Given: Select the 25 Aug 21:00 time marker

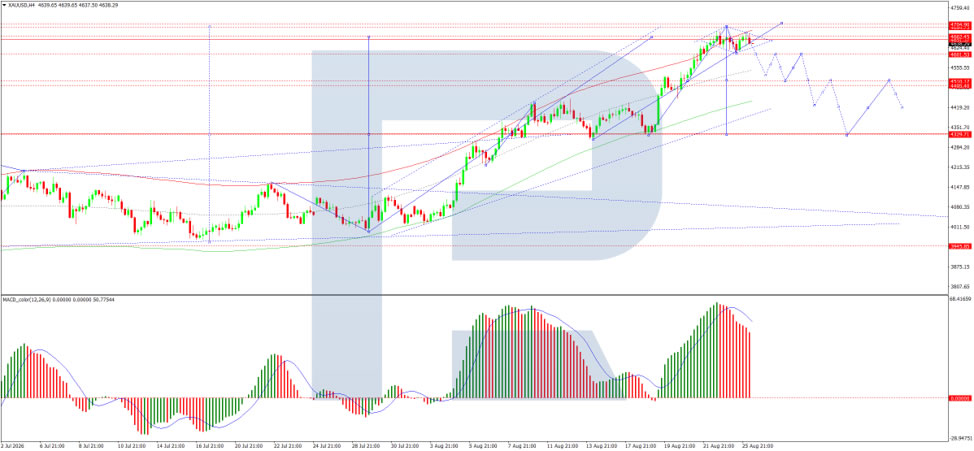Looking at the screenshot, I should point(759,446).
